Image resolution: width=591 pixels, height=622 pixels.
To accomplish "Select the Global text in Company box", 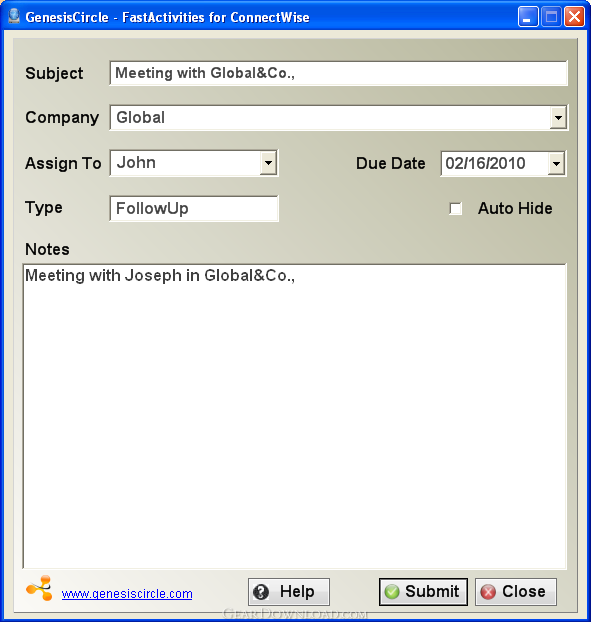I will tap(140, 117).
